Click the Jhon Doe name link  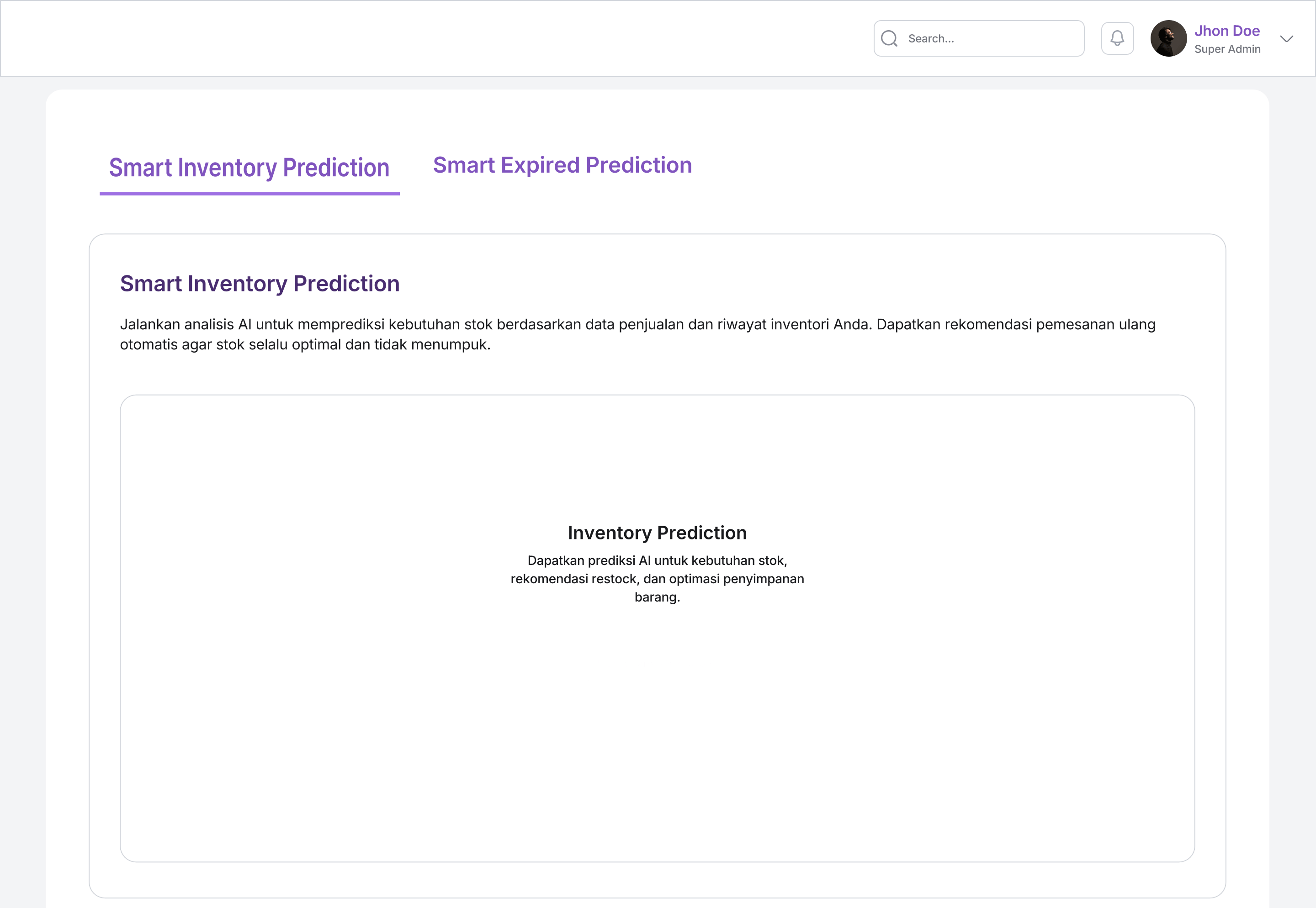pyautogui.click(x=1227, y=31)
